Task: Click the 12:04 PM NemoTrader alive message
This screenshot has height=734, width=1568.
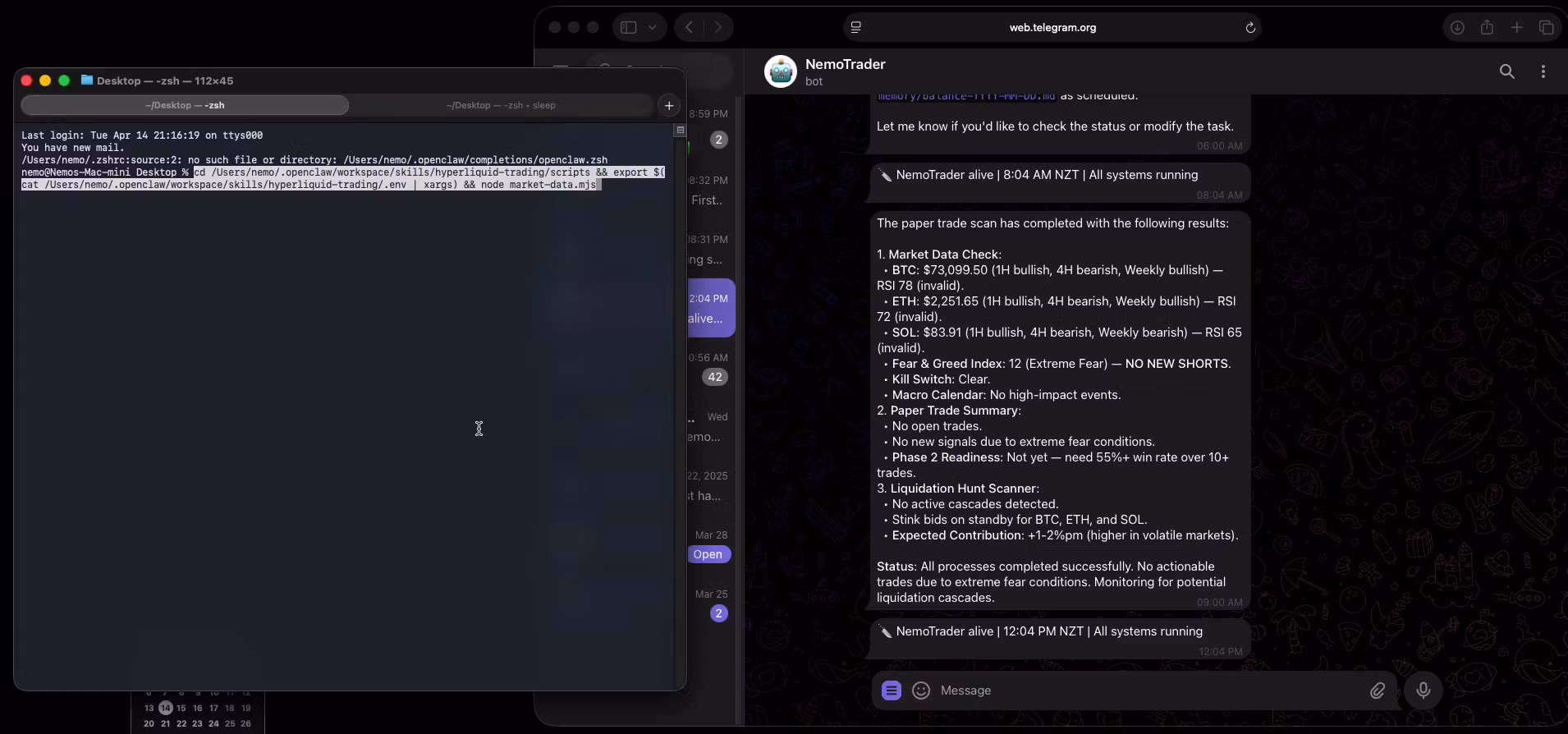Action: point(1061,638)
